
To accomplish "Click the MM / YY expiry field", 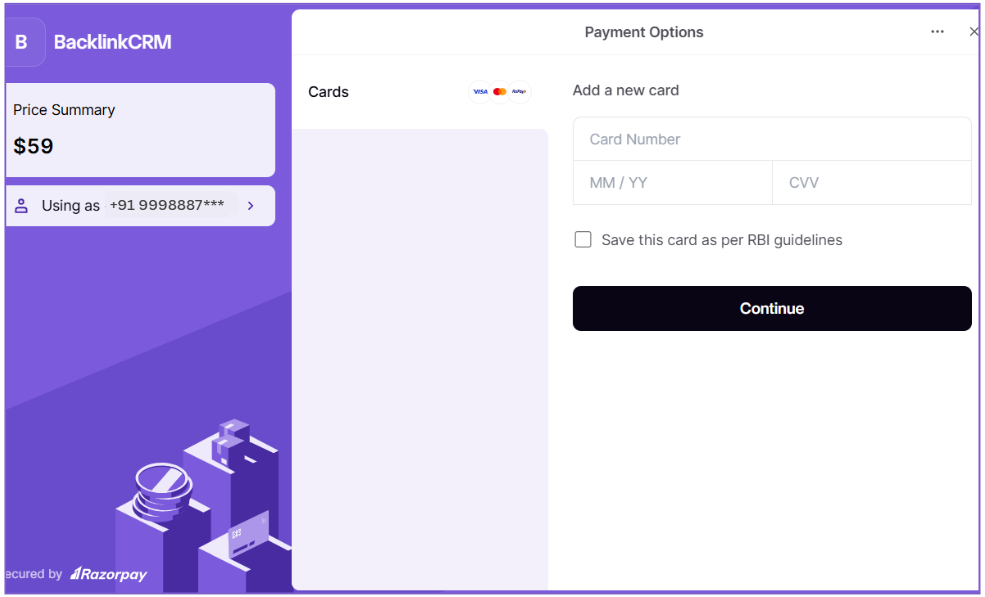I will 672,183.
